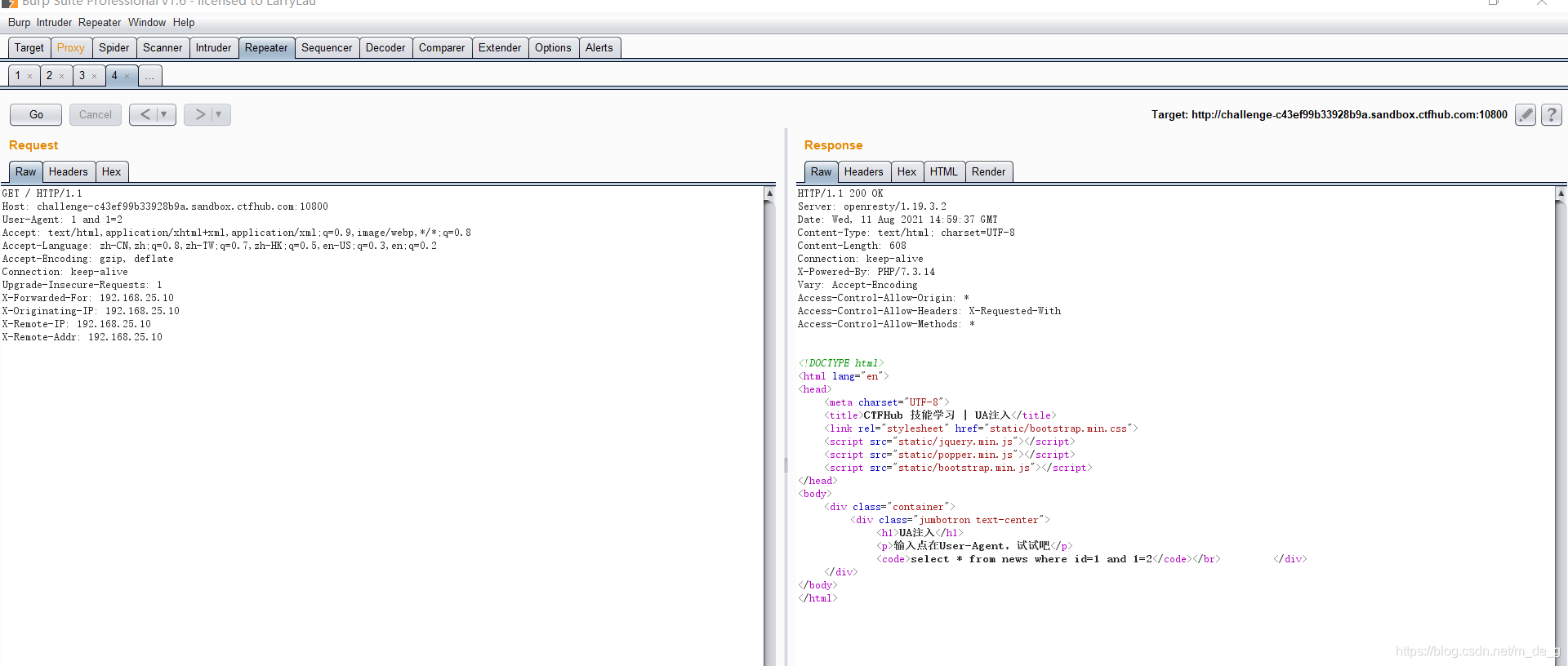Viewport: 1568px width, 666px height.
Task: Open the Intruder menu in menu bar
Action: (x=54, y=23)
